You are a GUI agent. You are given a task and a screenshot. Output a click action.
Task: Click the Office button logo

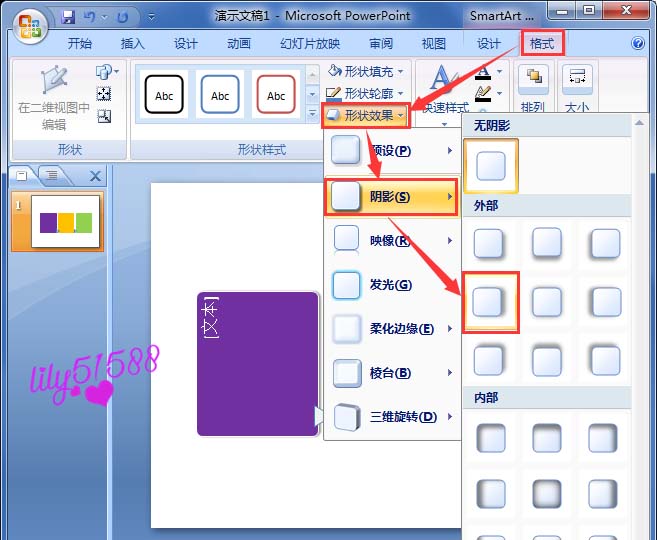point(30,26)
